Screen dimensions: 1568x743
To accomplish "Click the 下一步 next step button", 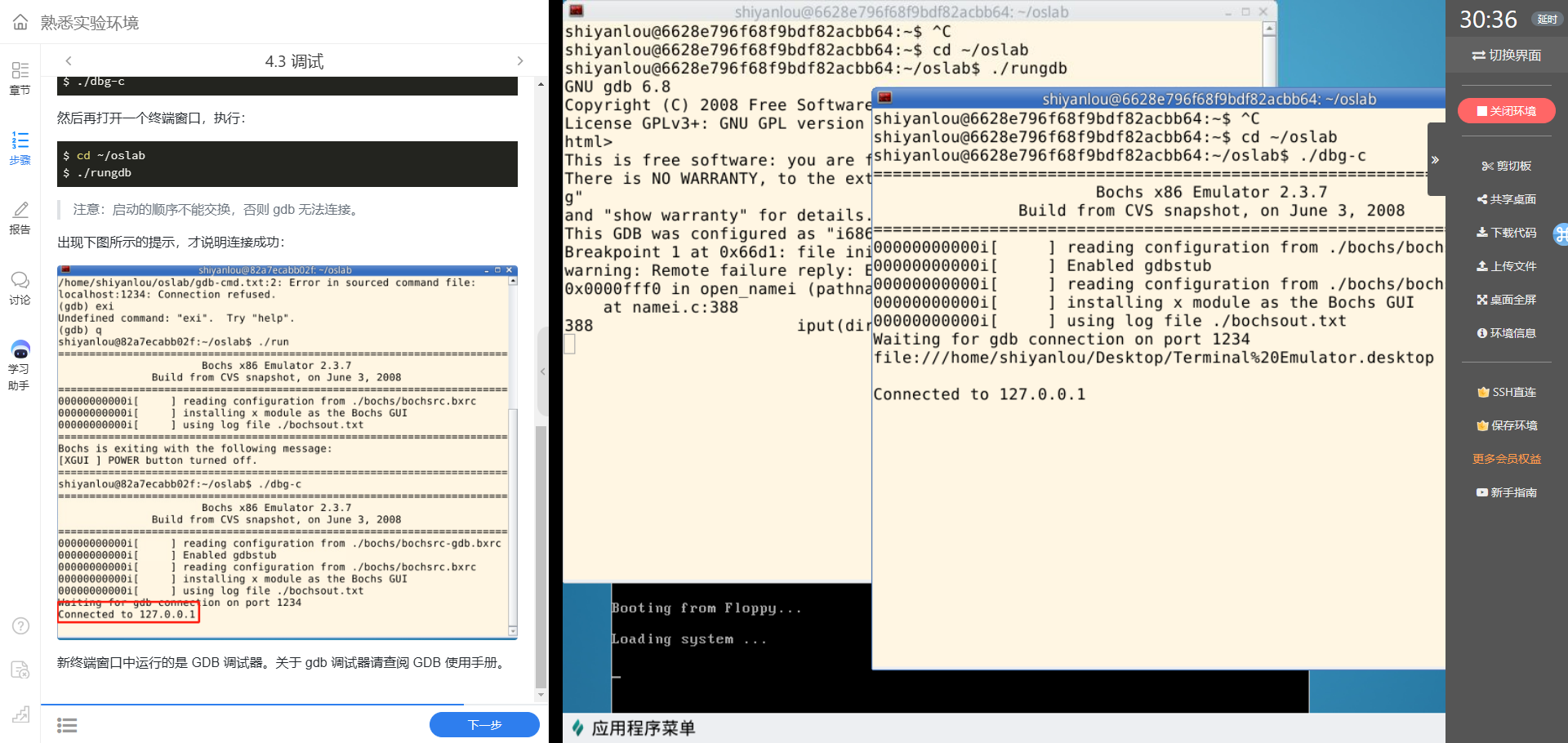I will (484, 724).
